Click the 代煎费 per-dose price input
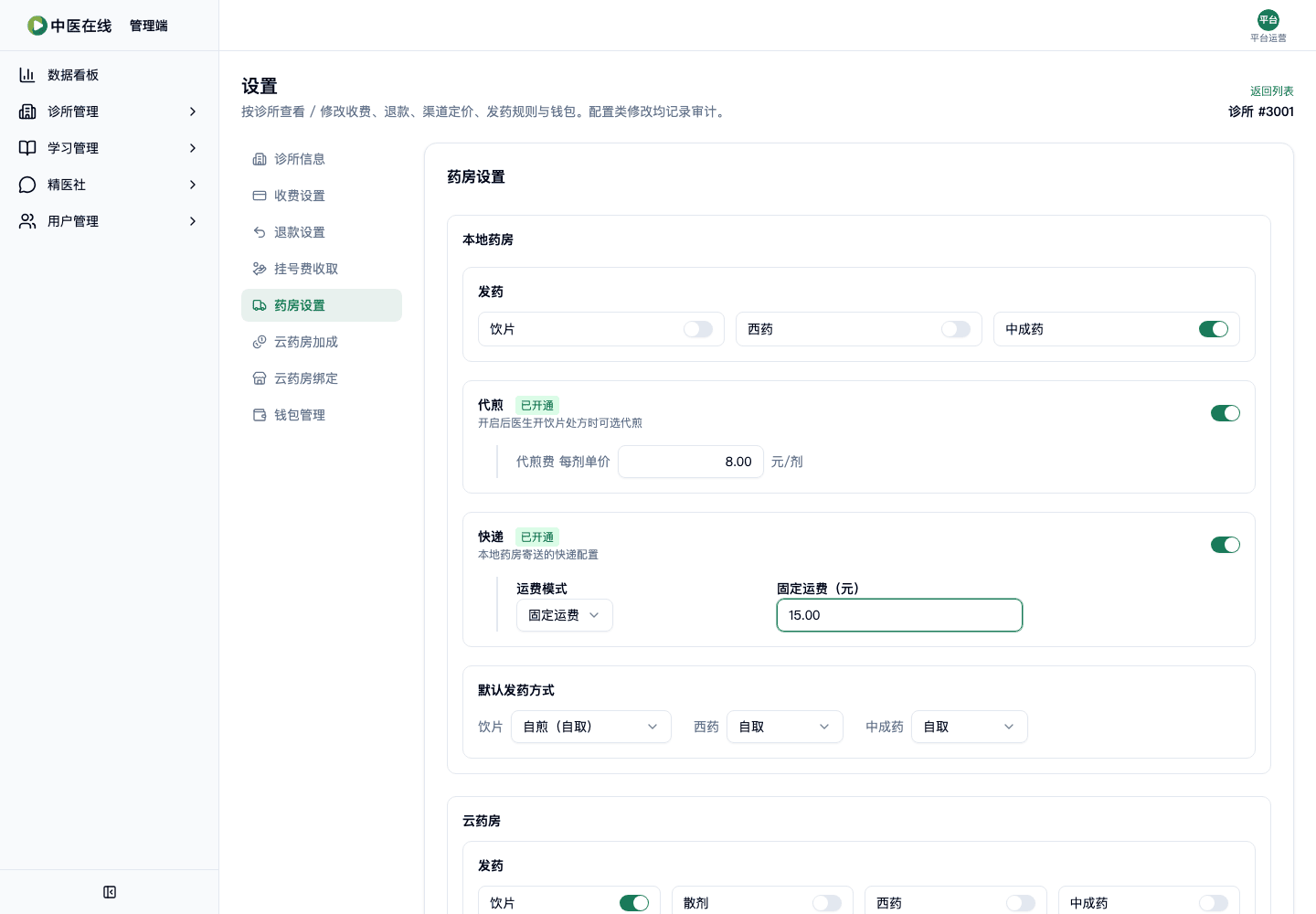The image size is (1316, 914). [x=691, y=462]
